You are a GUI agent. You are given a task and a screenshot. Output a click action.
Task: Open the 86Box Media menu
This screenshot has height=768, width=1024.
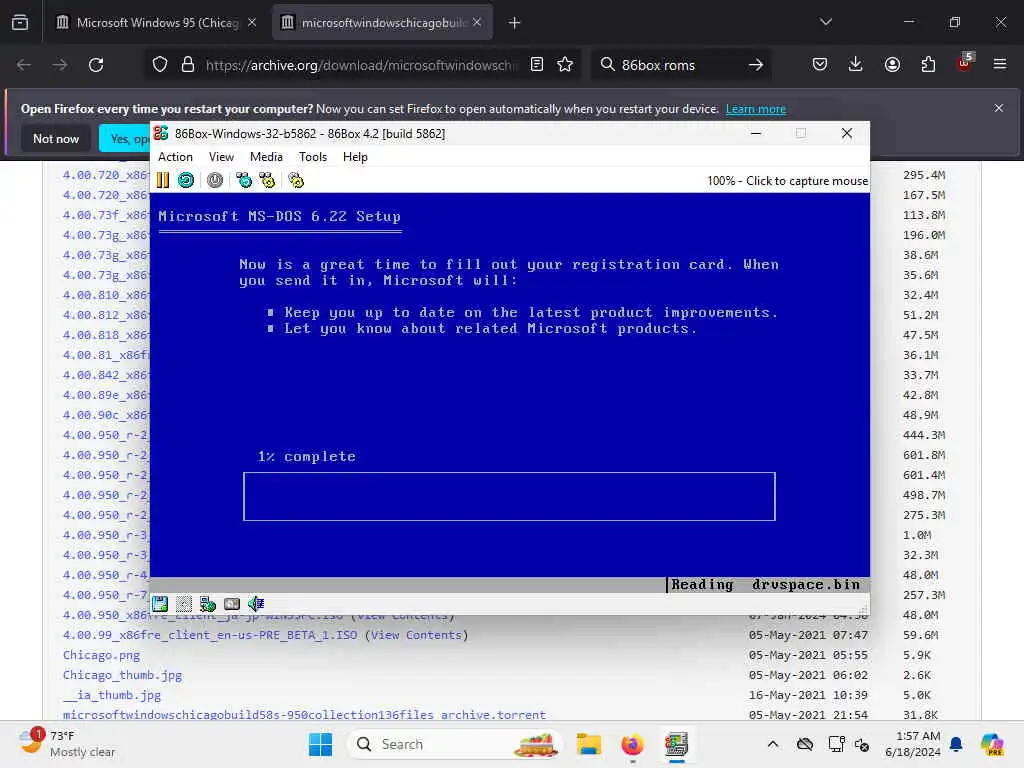(266, 157)
